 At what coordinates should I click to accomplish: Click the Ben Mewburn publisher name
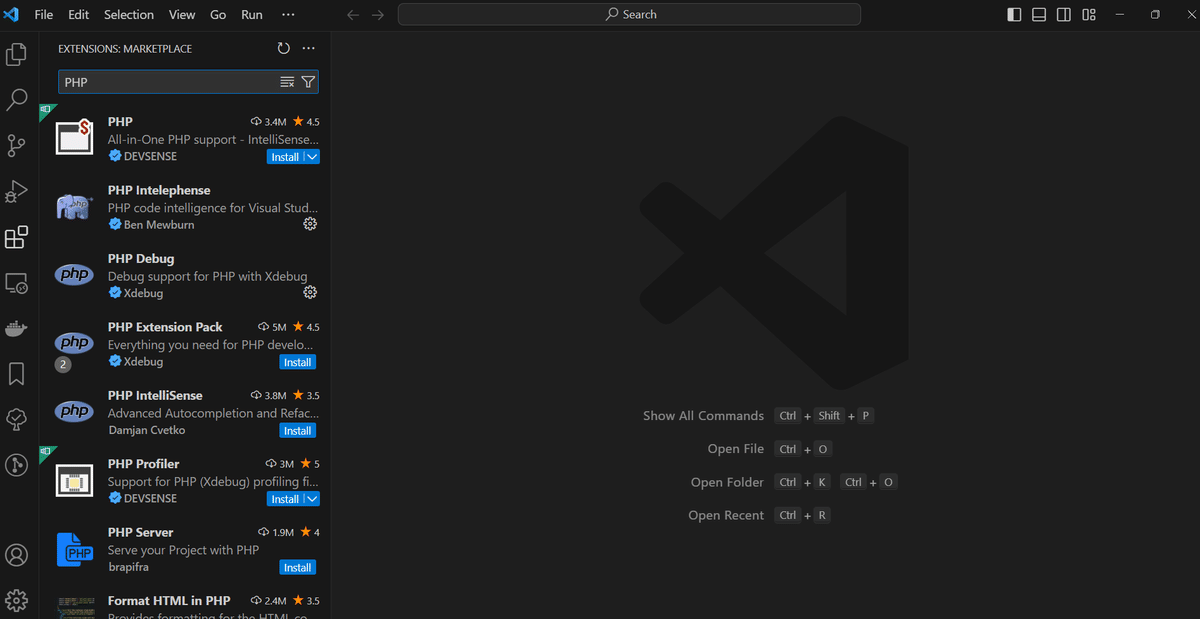[159, 225]
